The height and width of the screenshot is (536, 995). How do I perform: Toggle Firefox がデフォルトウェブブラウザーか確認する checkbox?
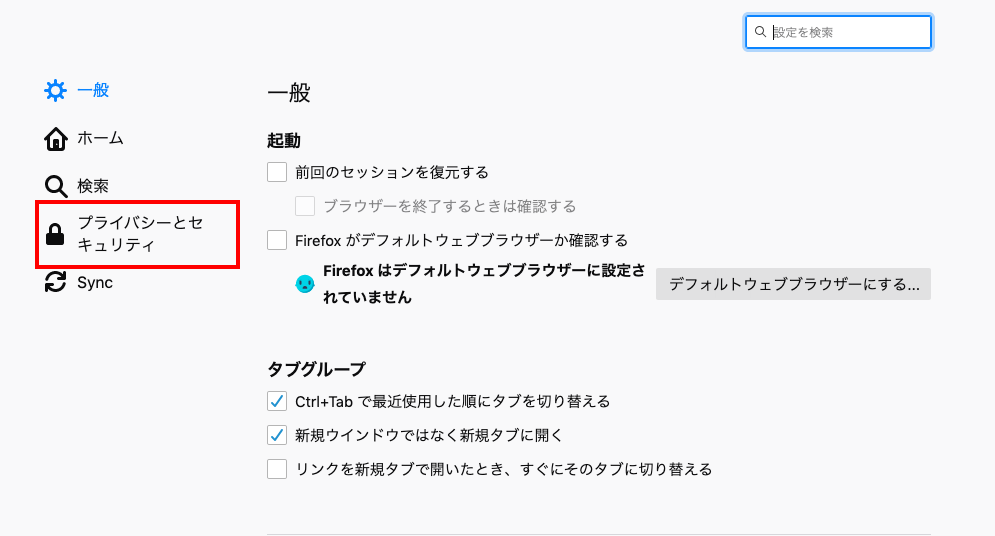277,240
